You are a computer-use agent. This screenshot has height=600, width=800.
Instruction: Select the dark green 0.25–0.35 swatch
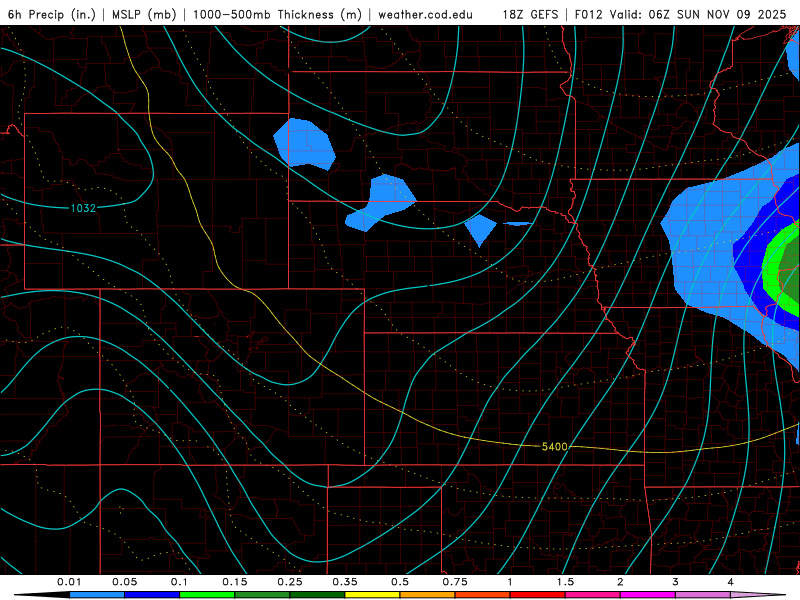(317, 595)
